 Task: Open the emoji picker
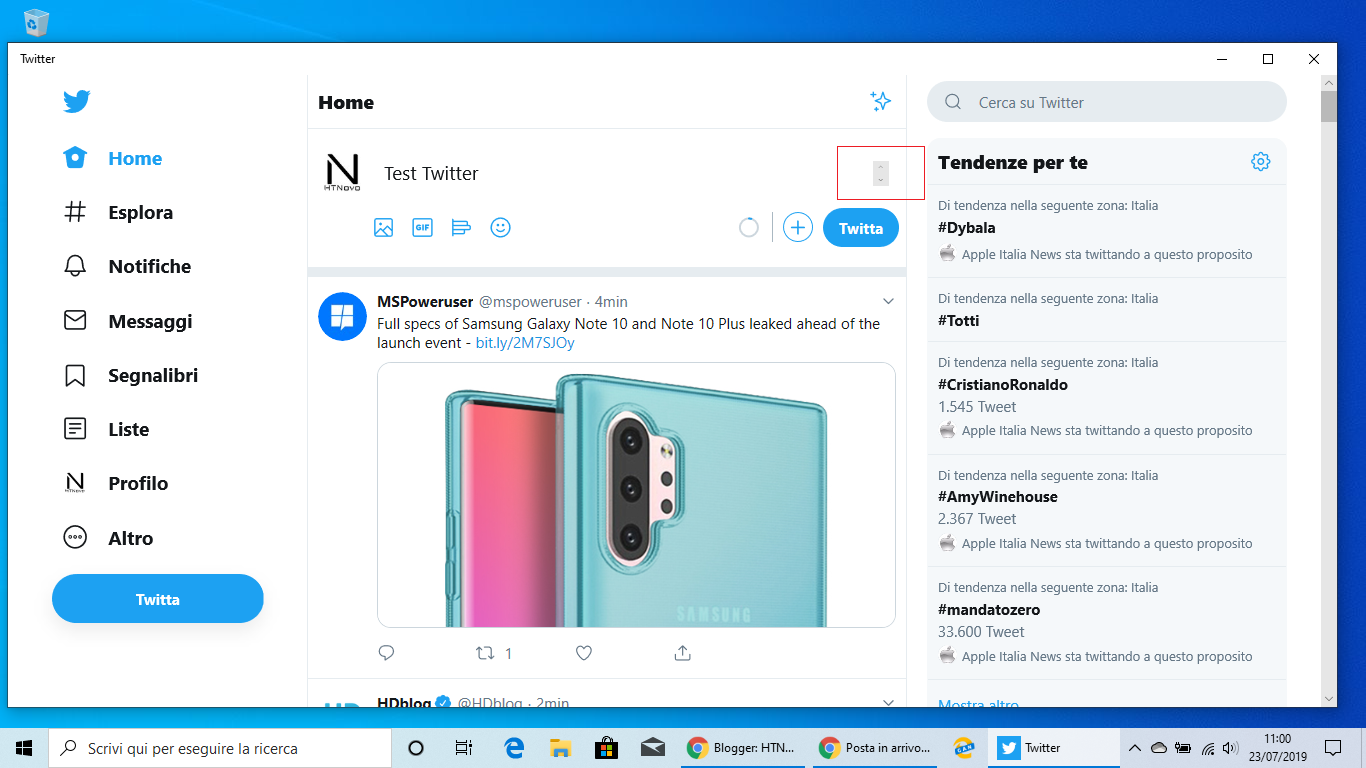click(x=501, y=228)
